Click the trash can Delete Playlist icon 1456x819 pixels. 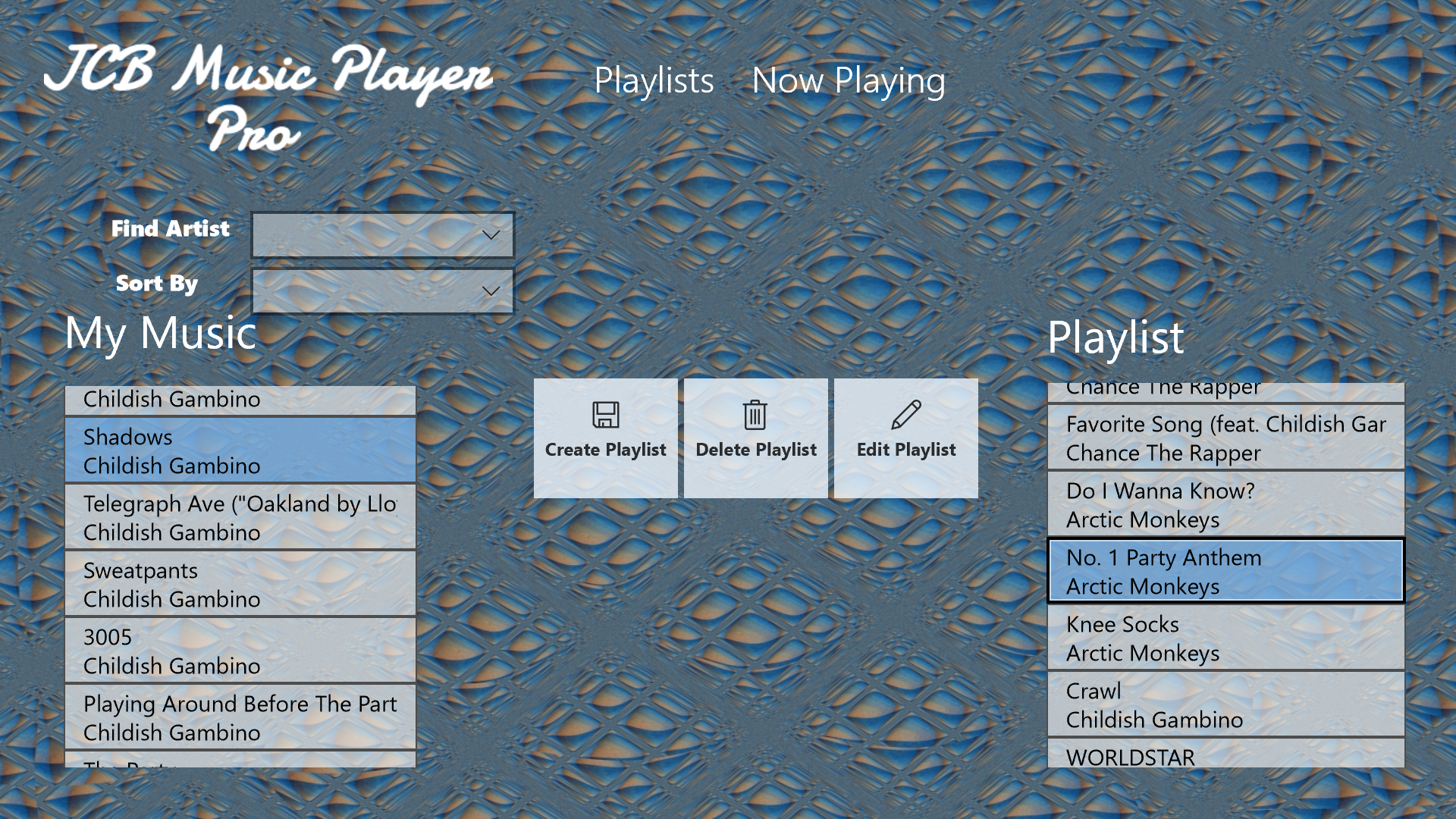[x=755, y=415]
